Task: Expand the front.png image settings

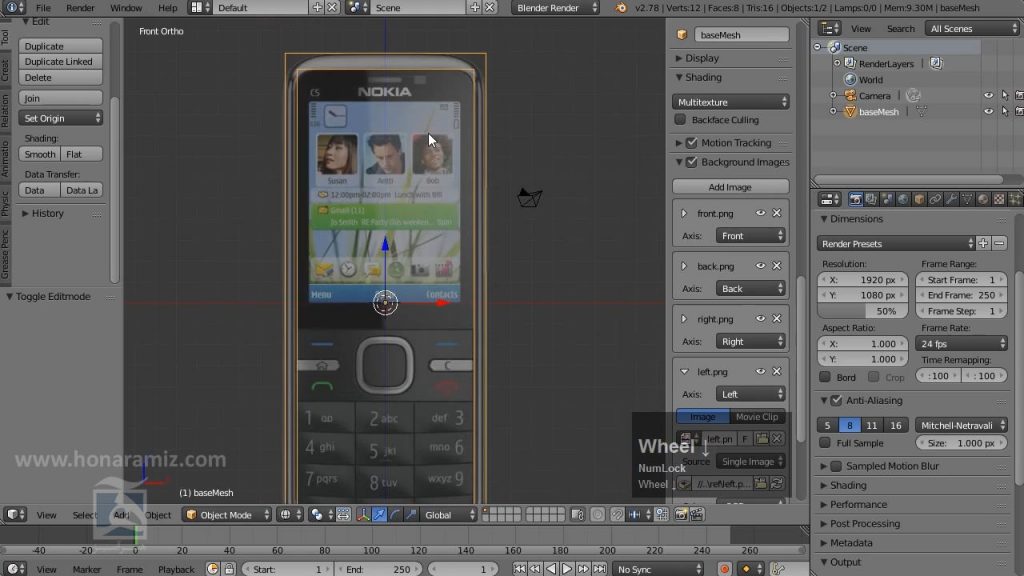Action: coord(684,213)
